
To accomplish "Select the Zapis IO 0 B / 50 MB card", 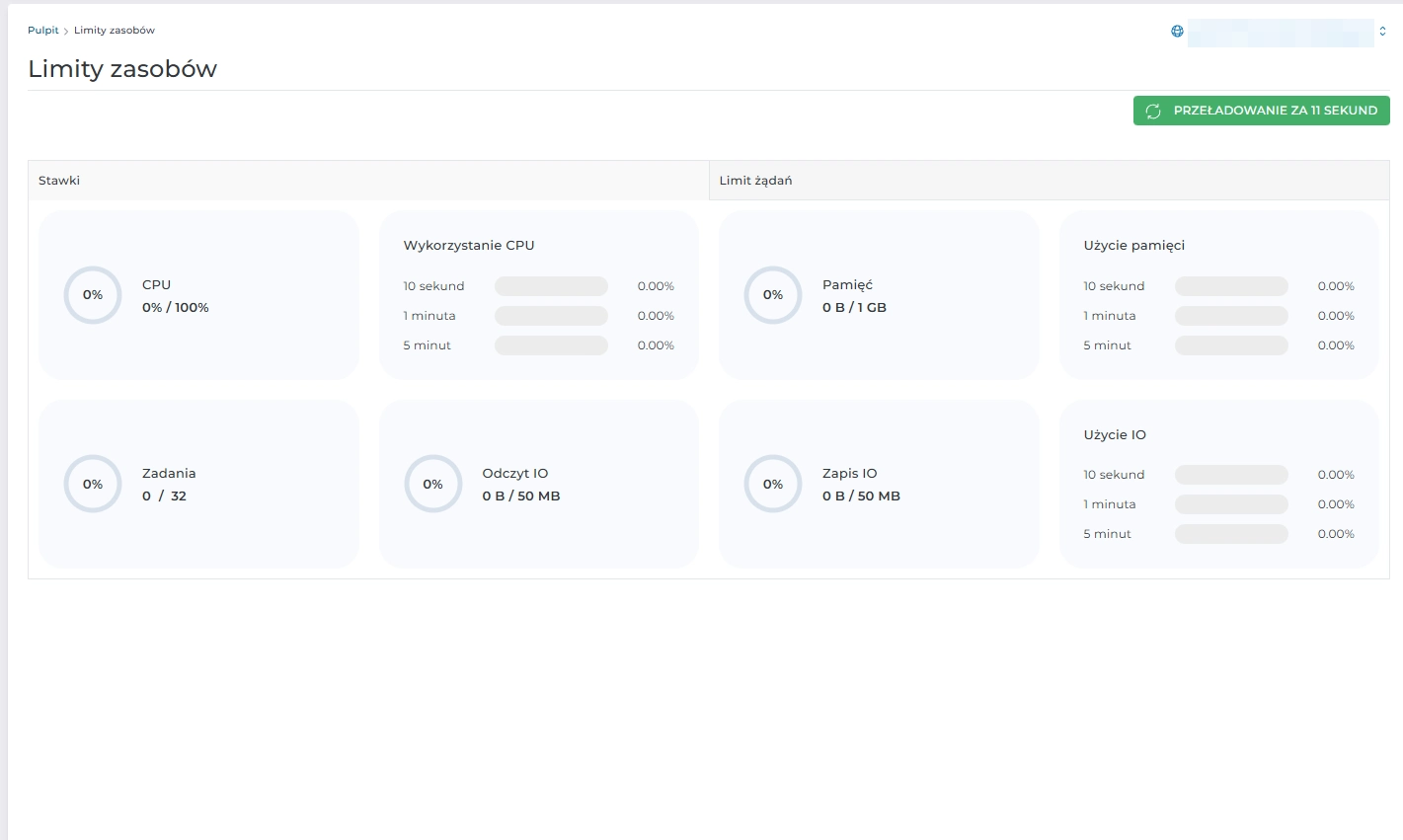I will [x=879, y=484].
